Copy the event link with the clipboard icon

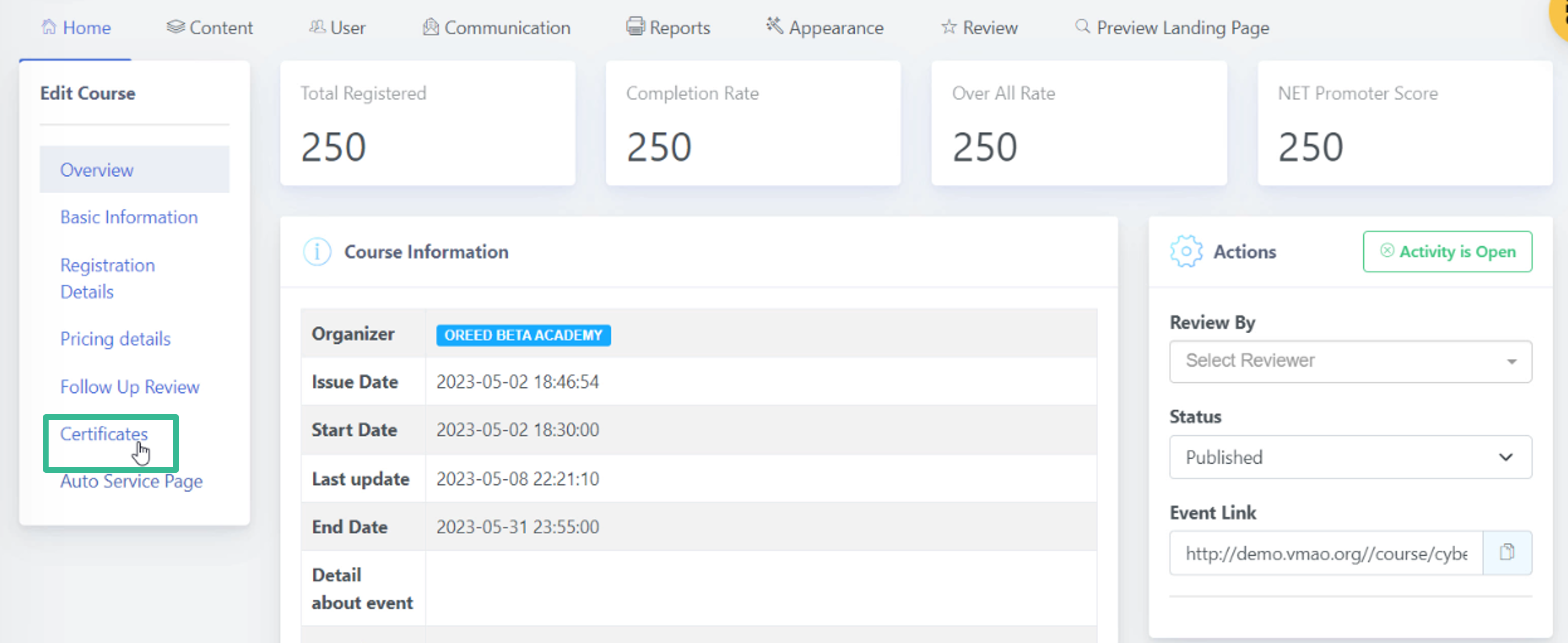[x=1507, y=552]
